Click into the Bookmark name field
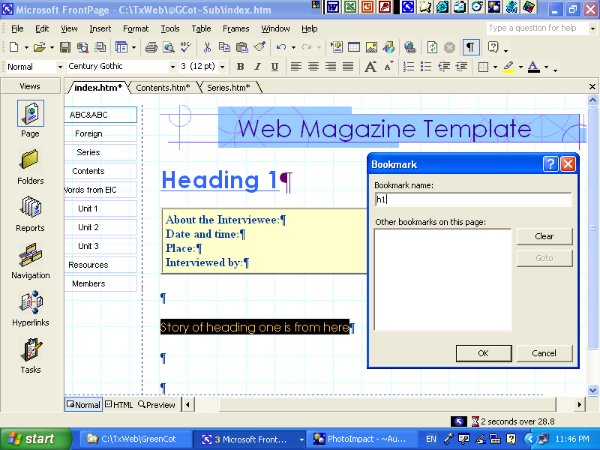Screen dimensions: 600x450 coord(473,199)
